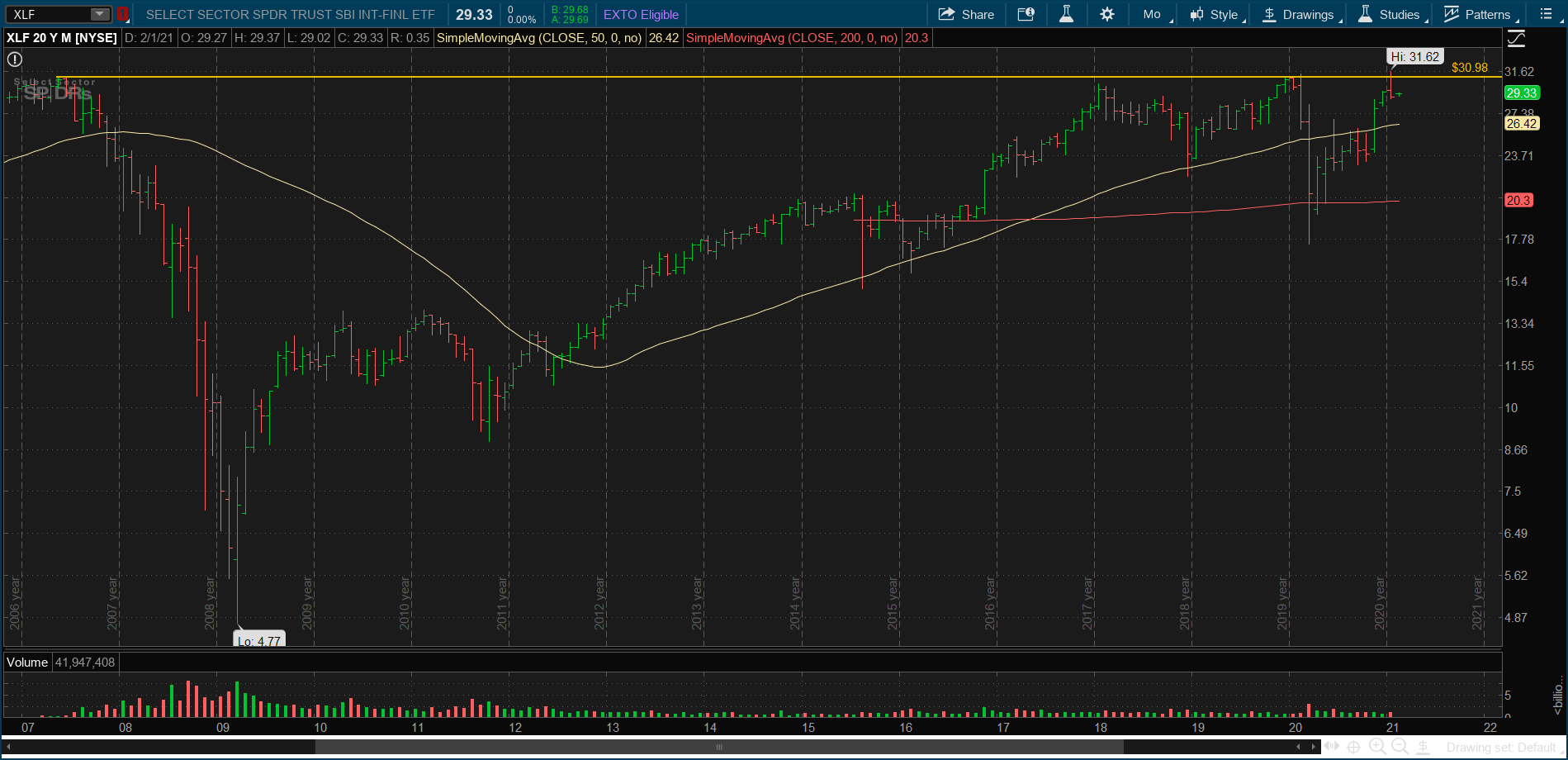Open the XLF symbol dropdown arrow
1568x760 pixels.
(99, 14)
